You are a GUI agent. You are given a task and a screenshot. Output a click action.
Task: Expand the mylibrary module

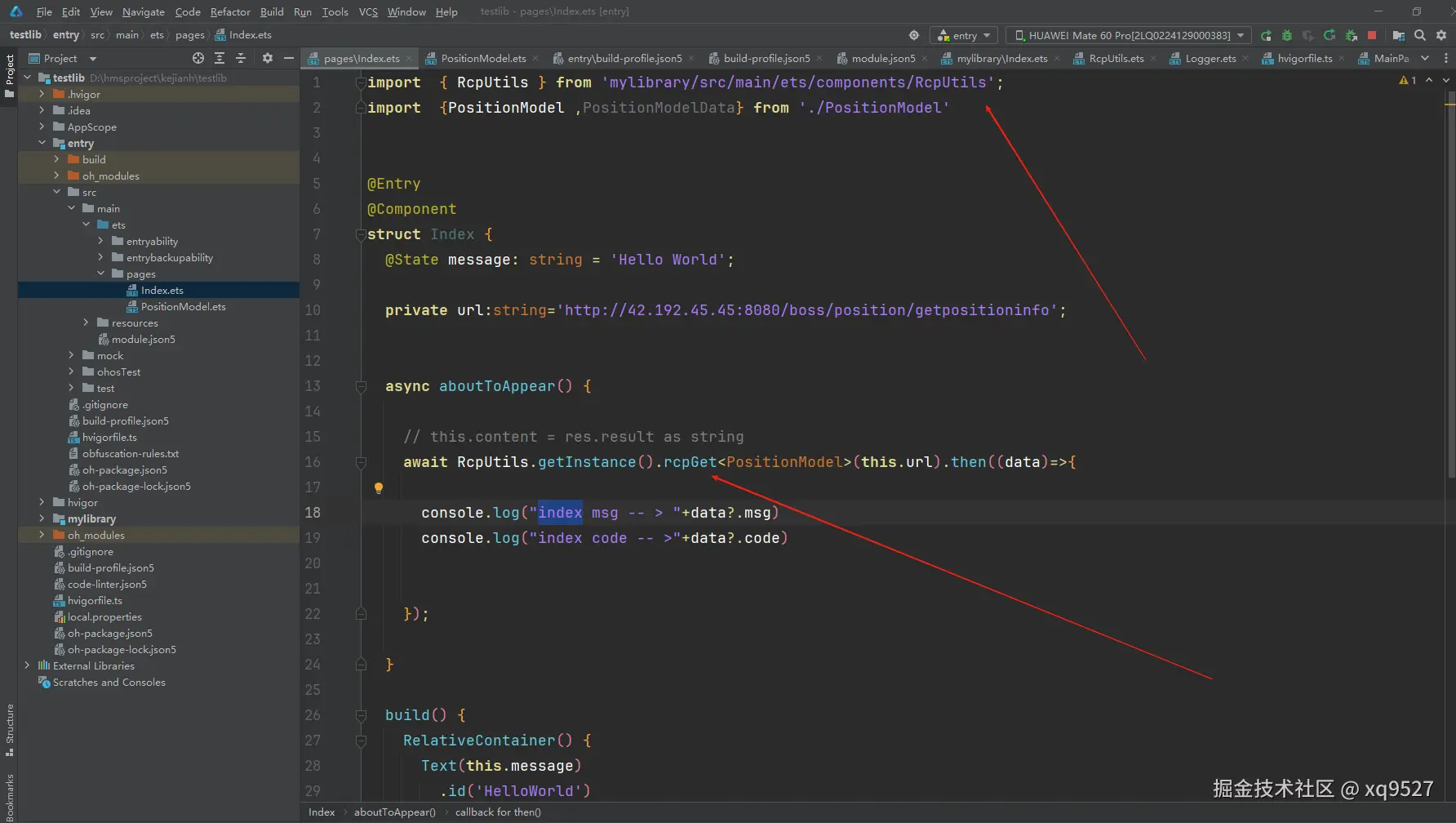pyautogui.click(x=42, y=518)
